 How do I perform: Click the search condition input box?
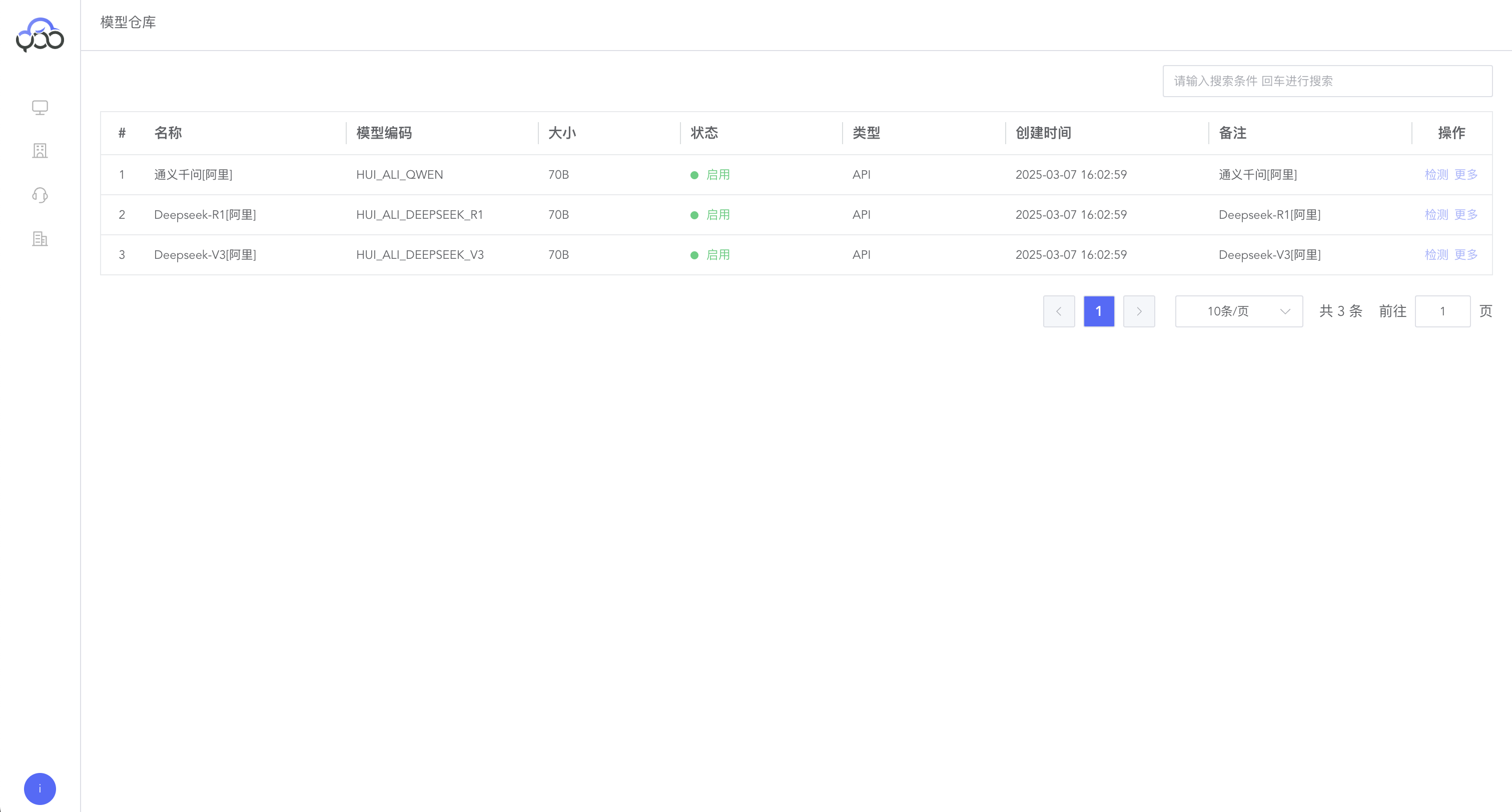[x=1327, y=81]
